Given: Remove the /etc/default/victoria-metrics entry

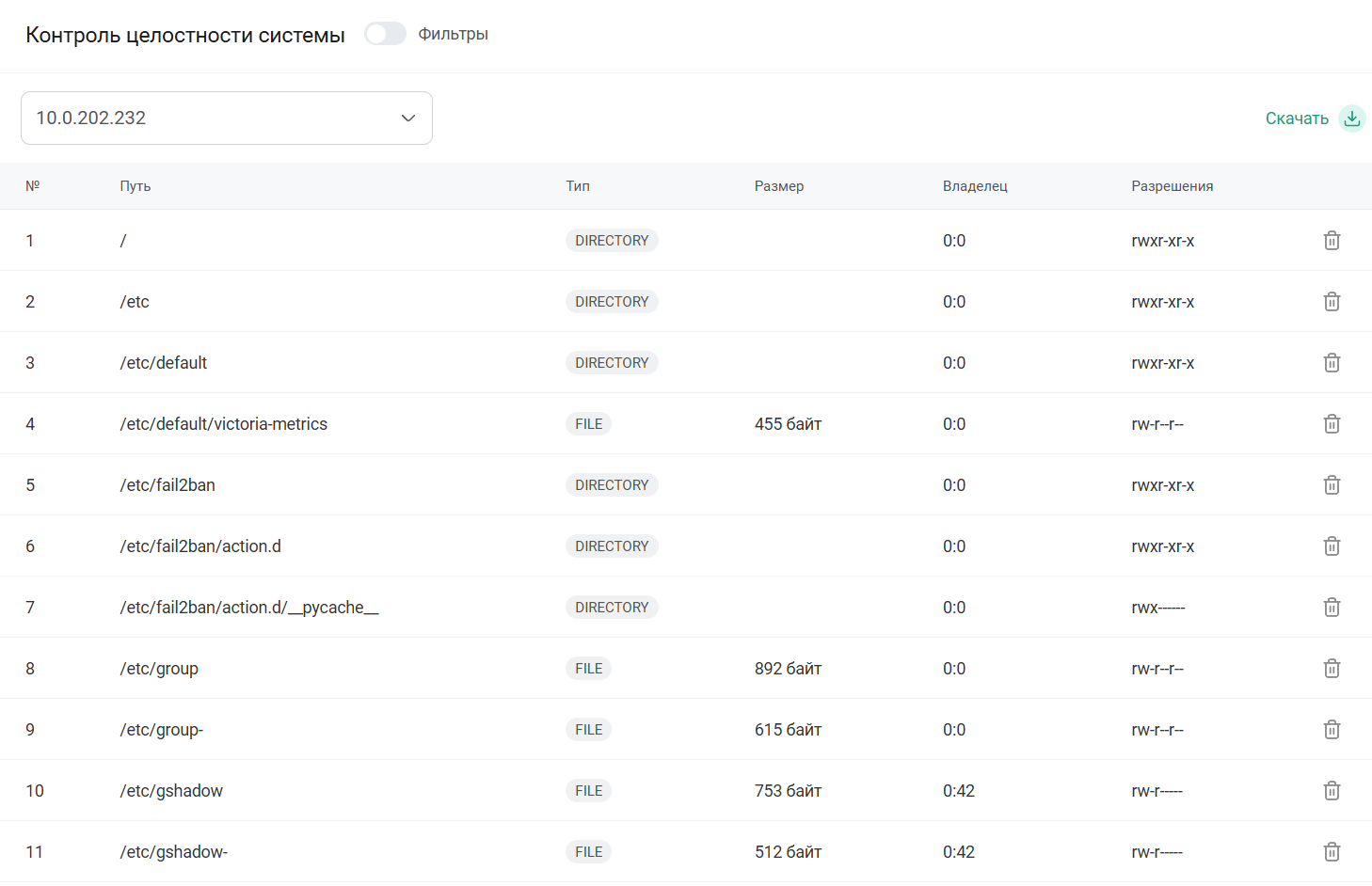Looking at the screenshot, I should [1332, 424].
